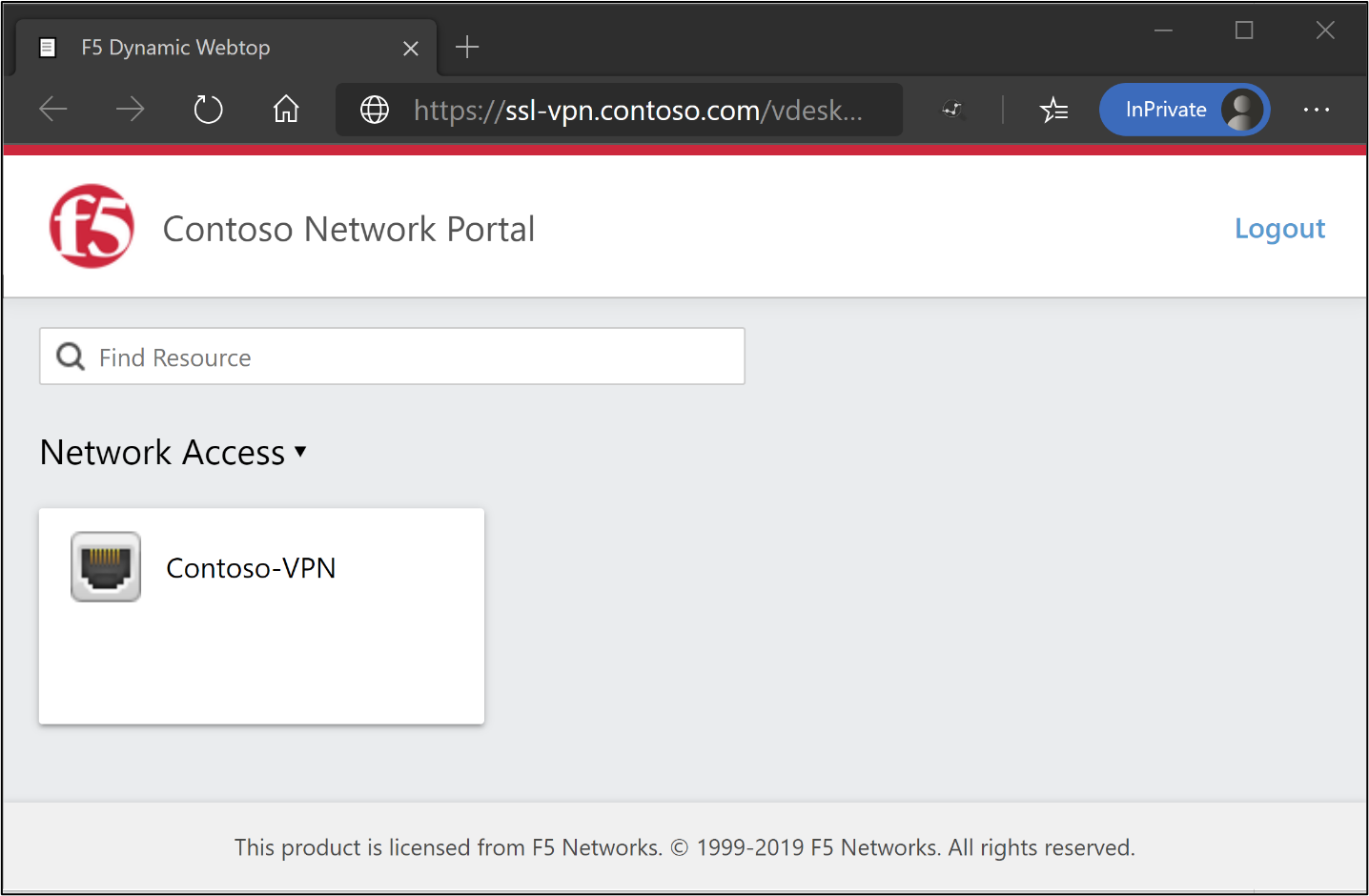This screenshot has width=1369, height=896.
Task: Click the F5 red logo
Action: tap(92, 226)
